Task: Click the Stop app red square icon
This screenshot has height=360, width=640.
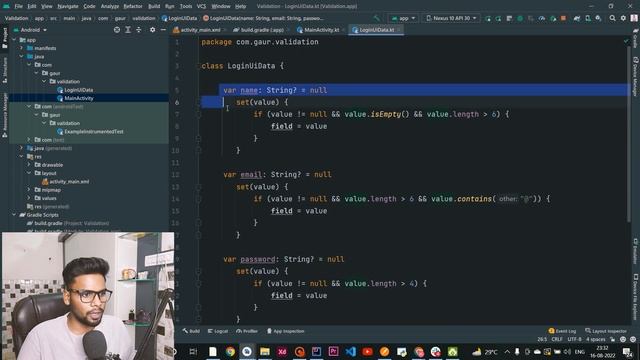Action: pos(563,18)
